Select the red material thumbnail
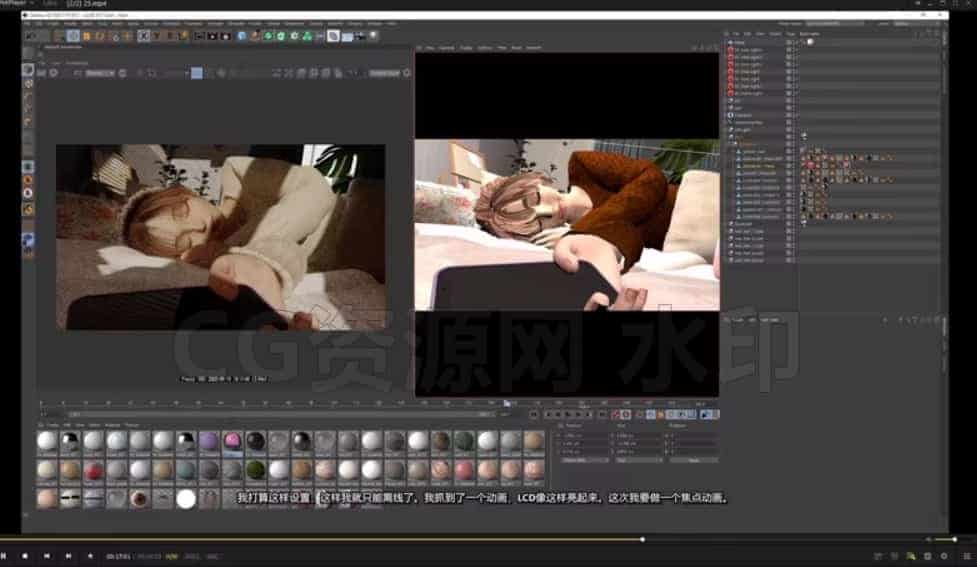Viewport: 977px width, 567px height. [93, 470]
